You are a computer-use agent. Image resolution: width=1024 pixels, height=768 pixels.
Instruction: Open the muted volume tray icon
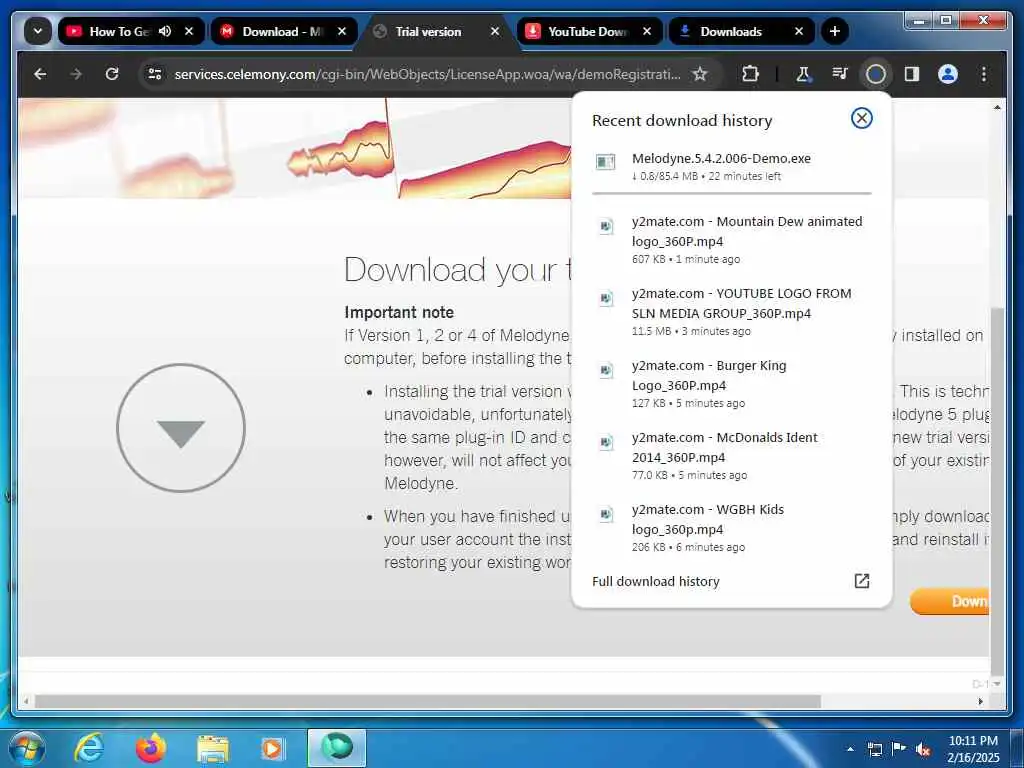coord(923,750)
